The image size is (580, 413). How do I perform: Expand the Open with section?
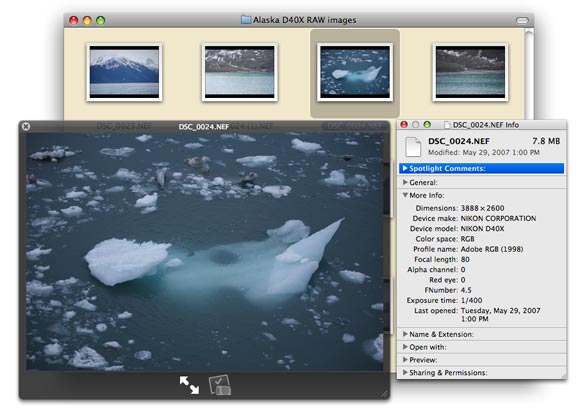405,347
